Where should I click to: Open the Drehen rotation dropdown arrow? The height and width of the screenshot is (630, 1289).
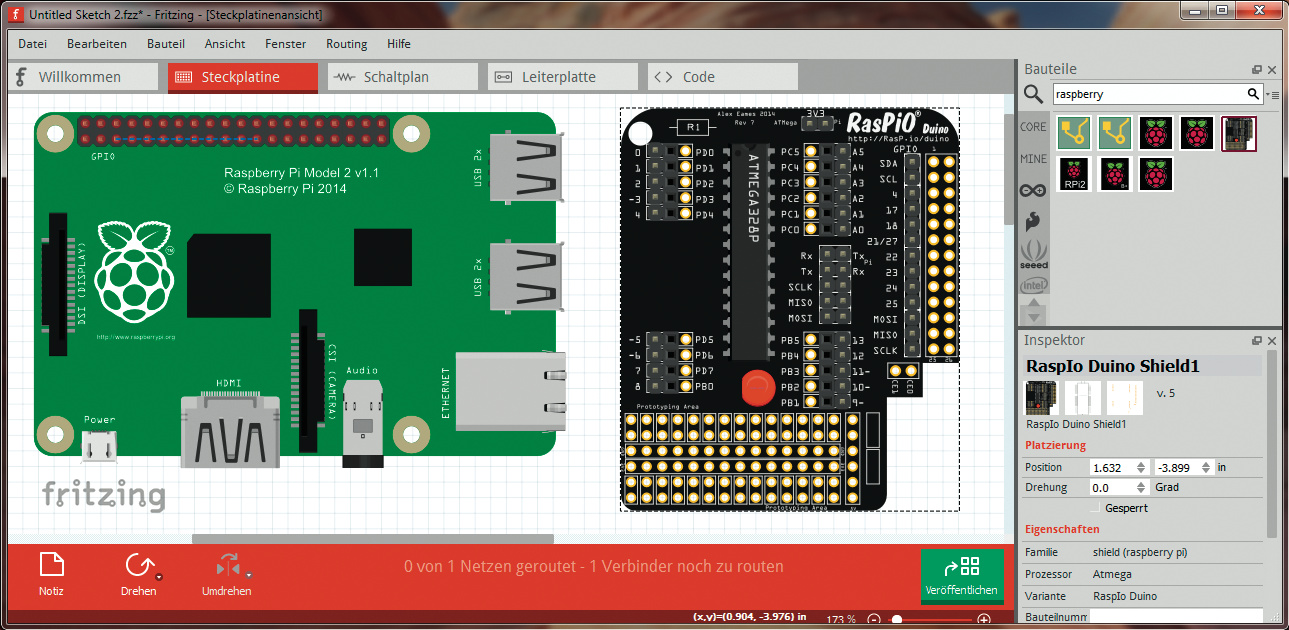[159, 576]
